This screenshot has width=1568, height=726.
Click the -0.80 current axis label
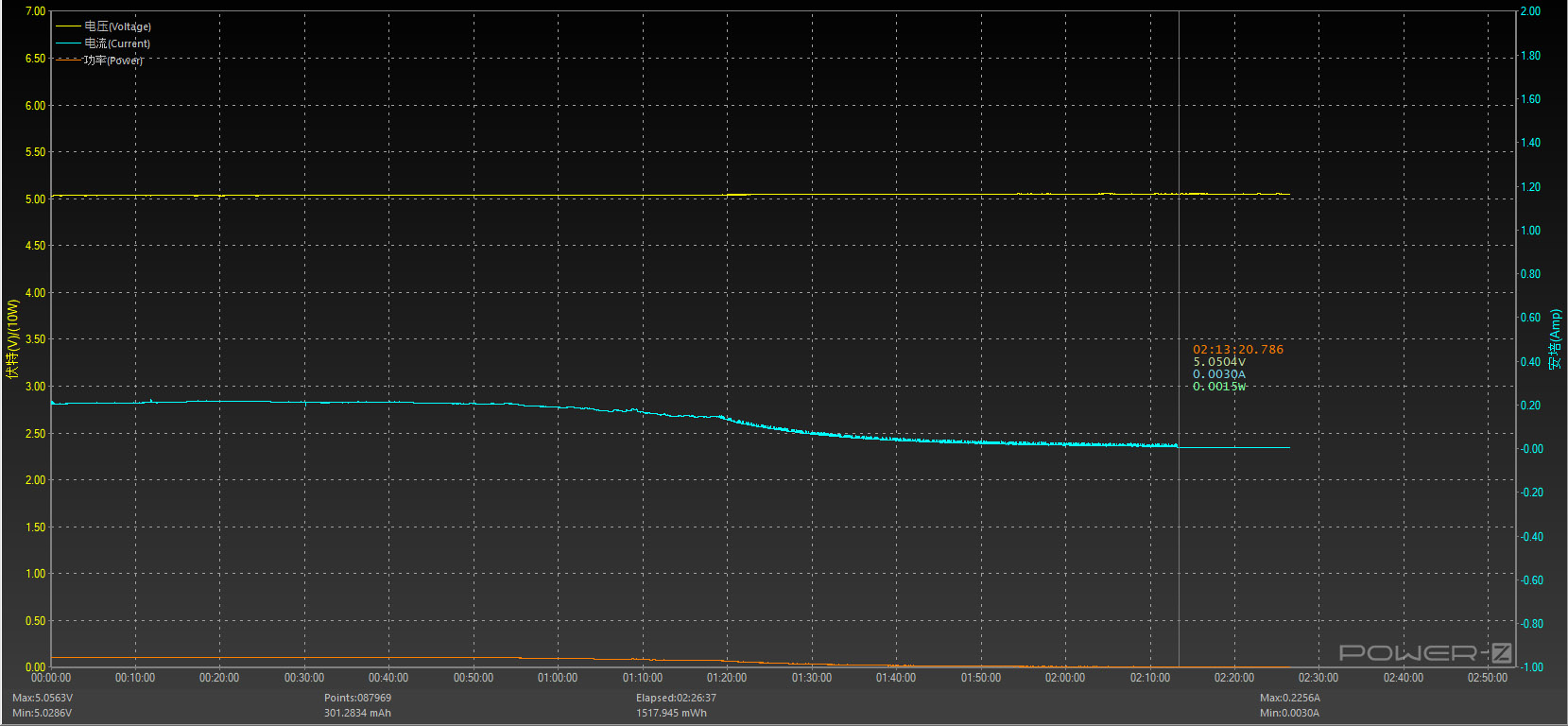click(x=1531, y=624)
